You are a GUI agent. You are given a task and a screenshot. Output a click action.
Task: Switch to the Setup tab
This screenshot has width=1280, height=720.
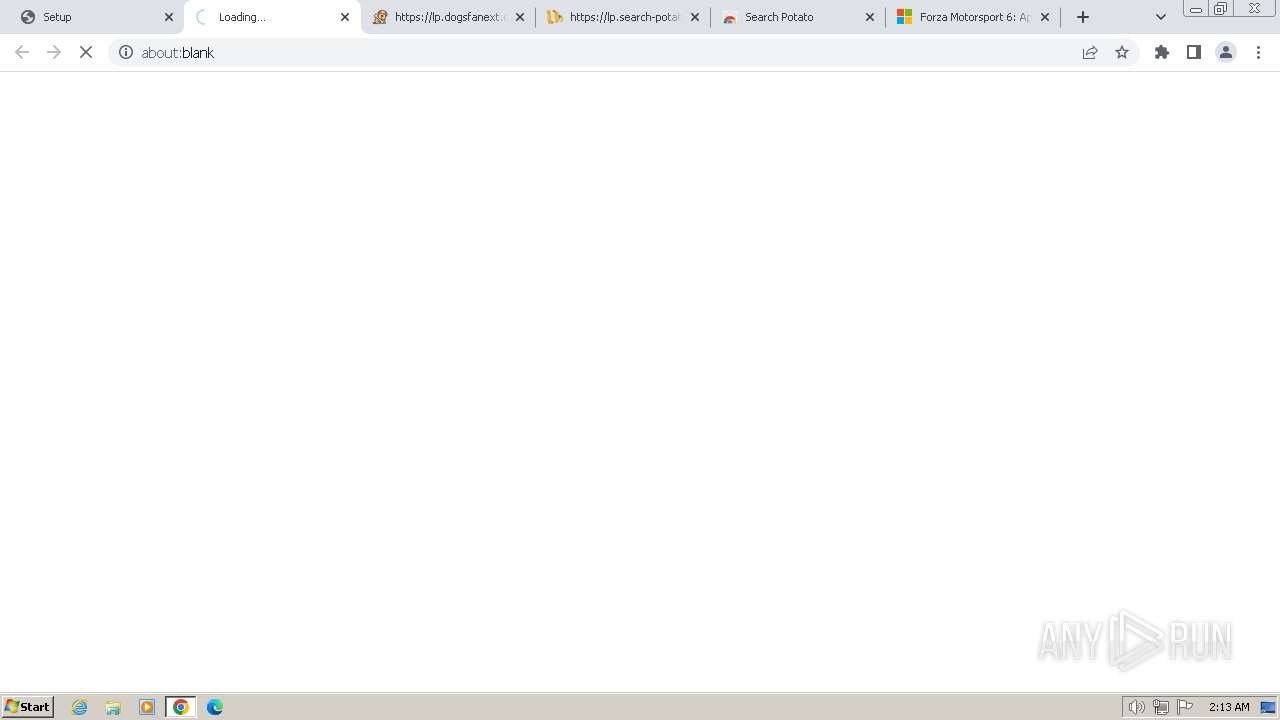coord(96,17)
